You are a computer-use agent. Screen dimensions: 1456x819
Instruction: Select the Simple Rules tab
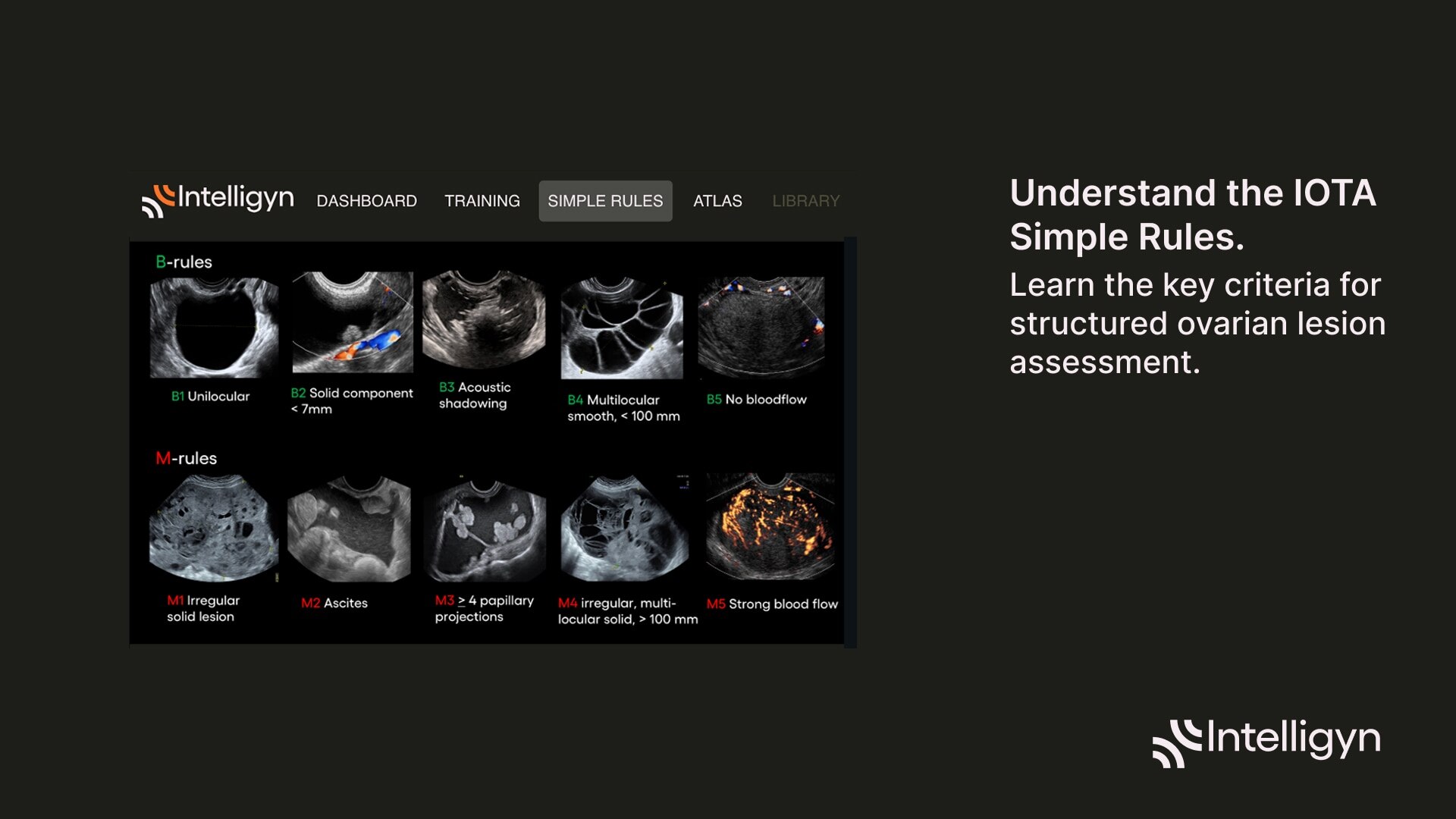pyautogui.click(x=605, y=201)
